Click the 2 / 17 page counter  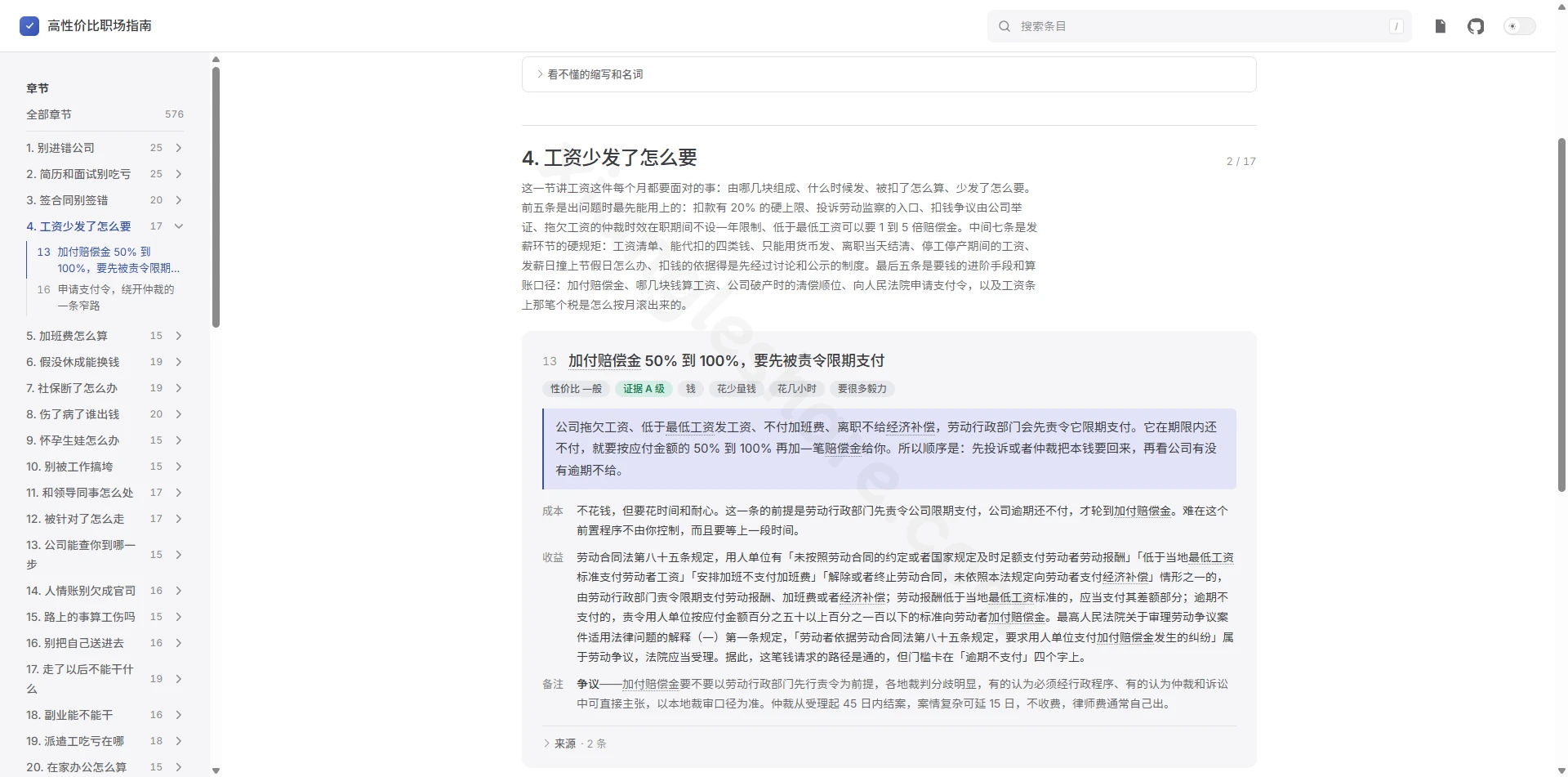tap(1241, 162)
